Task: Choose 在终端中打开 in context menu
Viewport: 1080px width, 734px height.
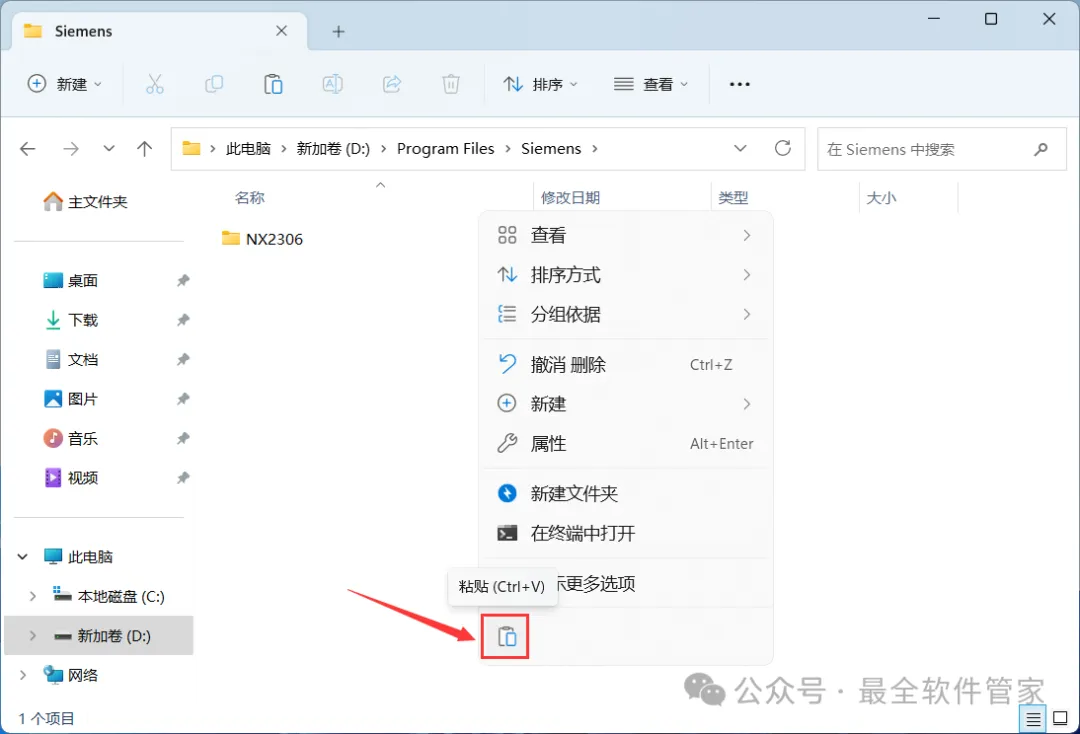Action: pyautogui.click(x=625, y=533)
